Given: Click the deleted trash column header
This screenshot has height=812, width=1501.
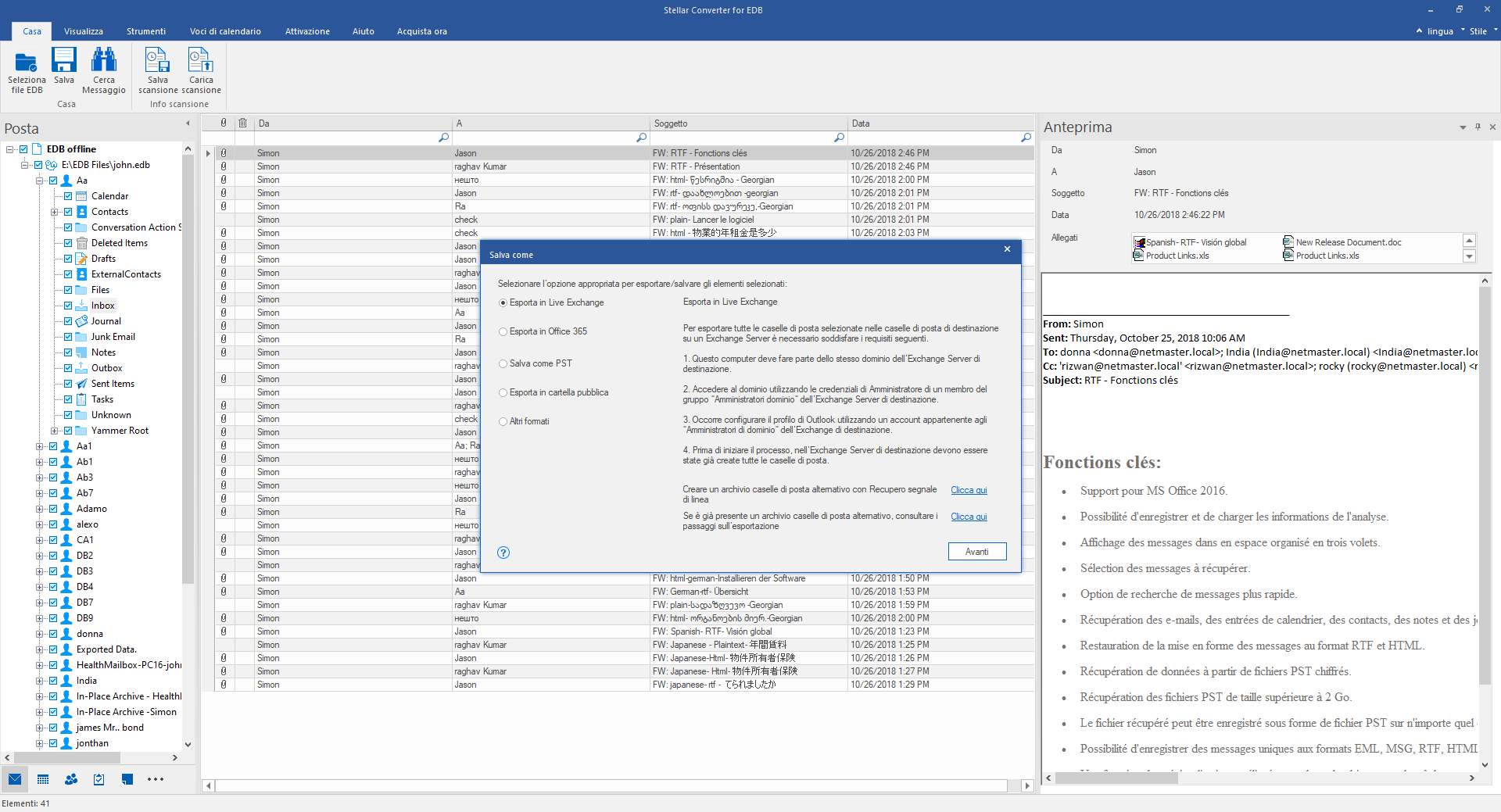Looking at the screenshot, I should pyautogui.click(x=243, y=123).
